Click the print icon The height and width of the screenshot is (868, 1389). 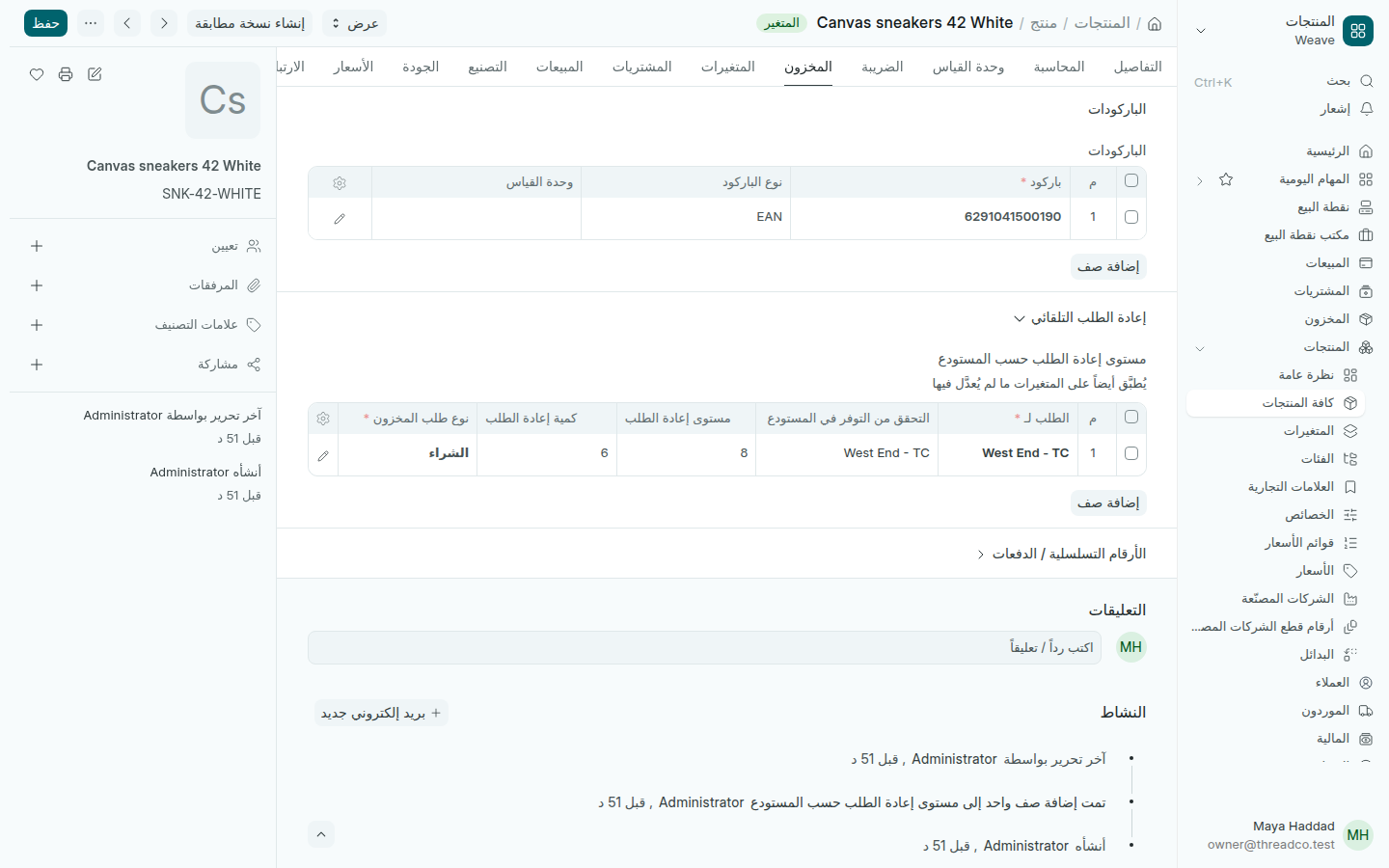click(66, 74)
